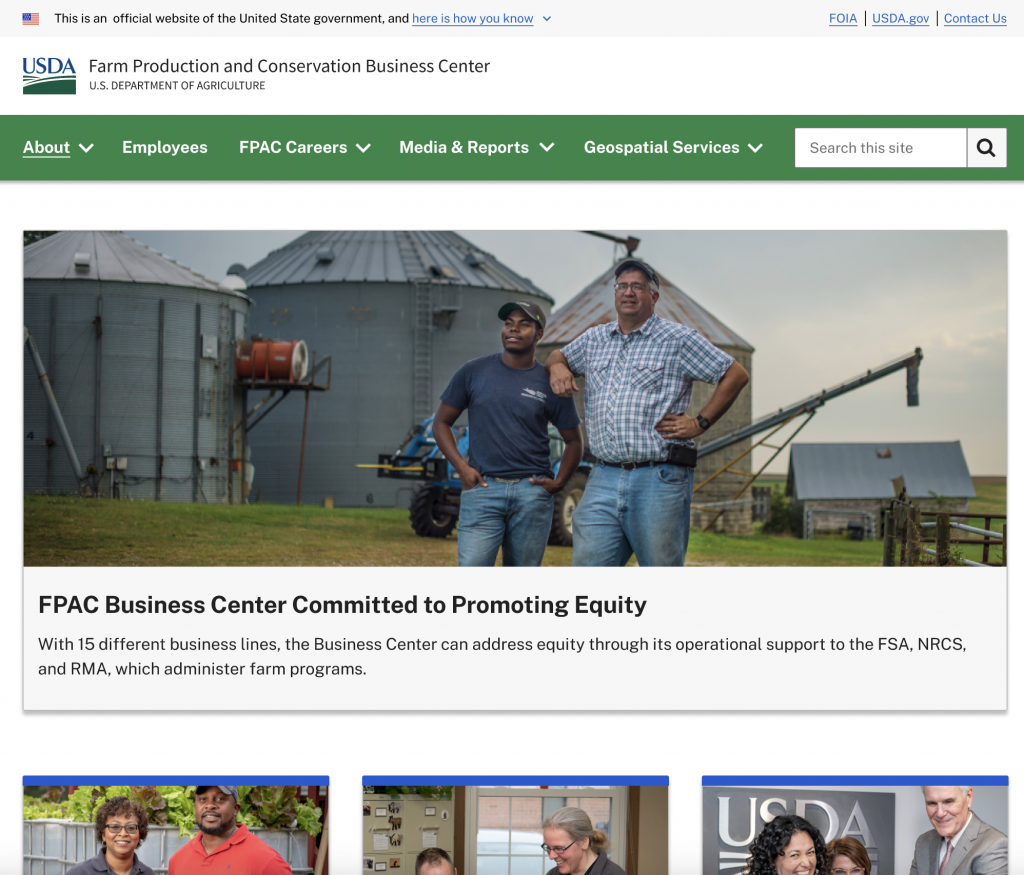Visit the USDA.gov link

900,18
